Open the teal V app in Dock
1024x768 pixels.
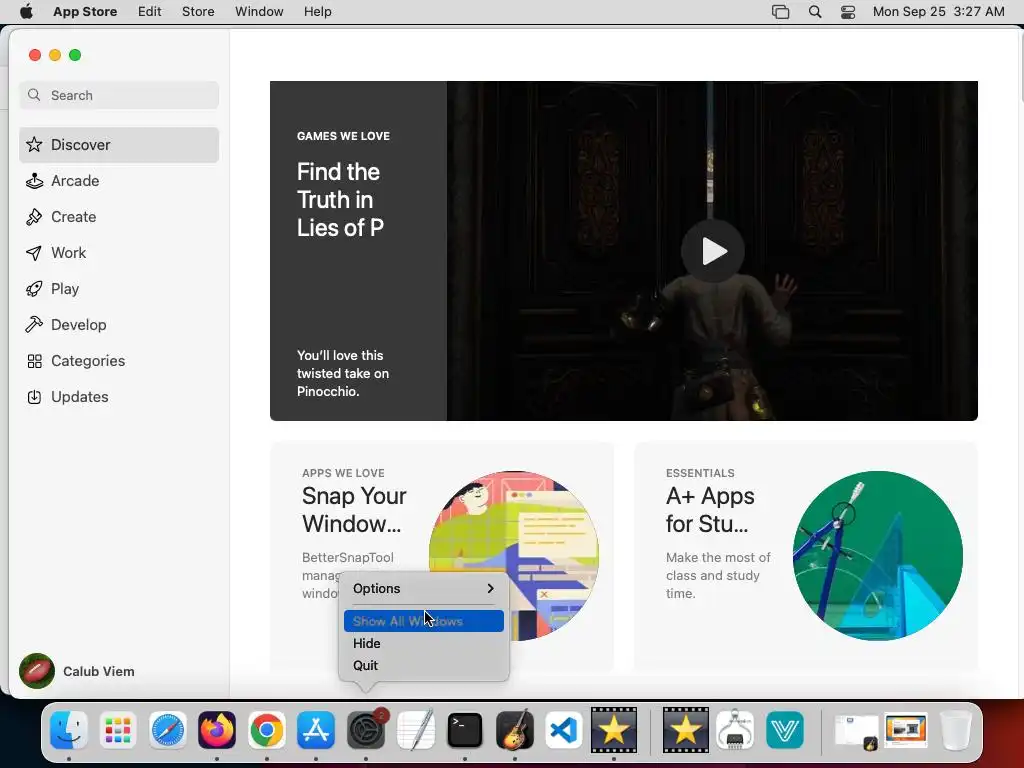784,729
